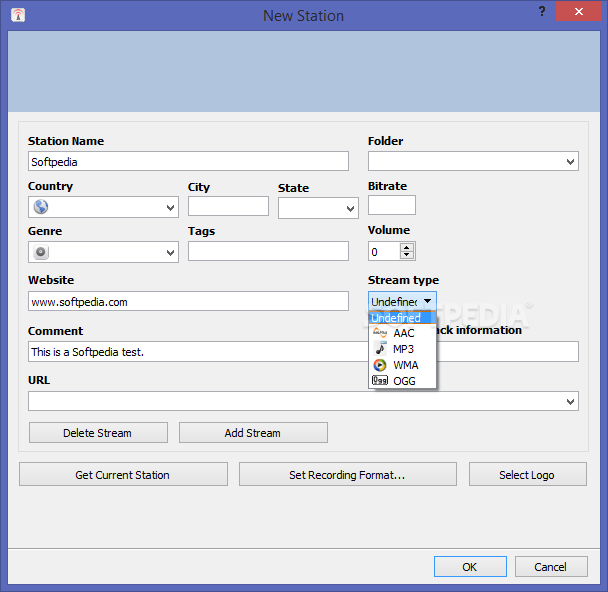Expand the Country dropdown arrow
This screenshot has width=608, height=592.
coord(170,207)
